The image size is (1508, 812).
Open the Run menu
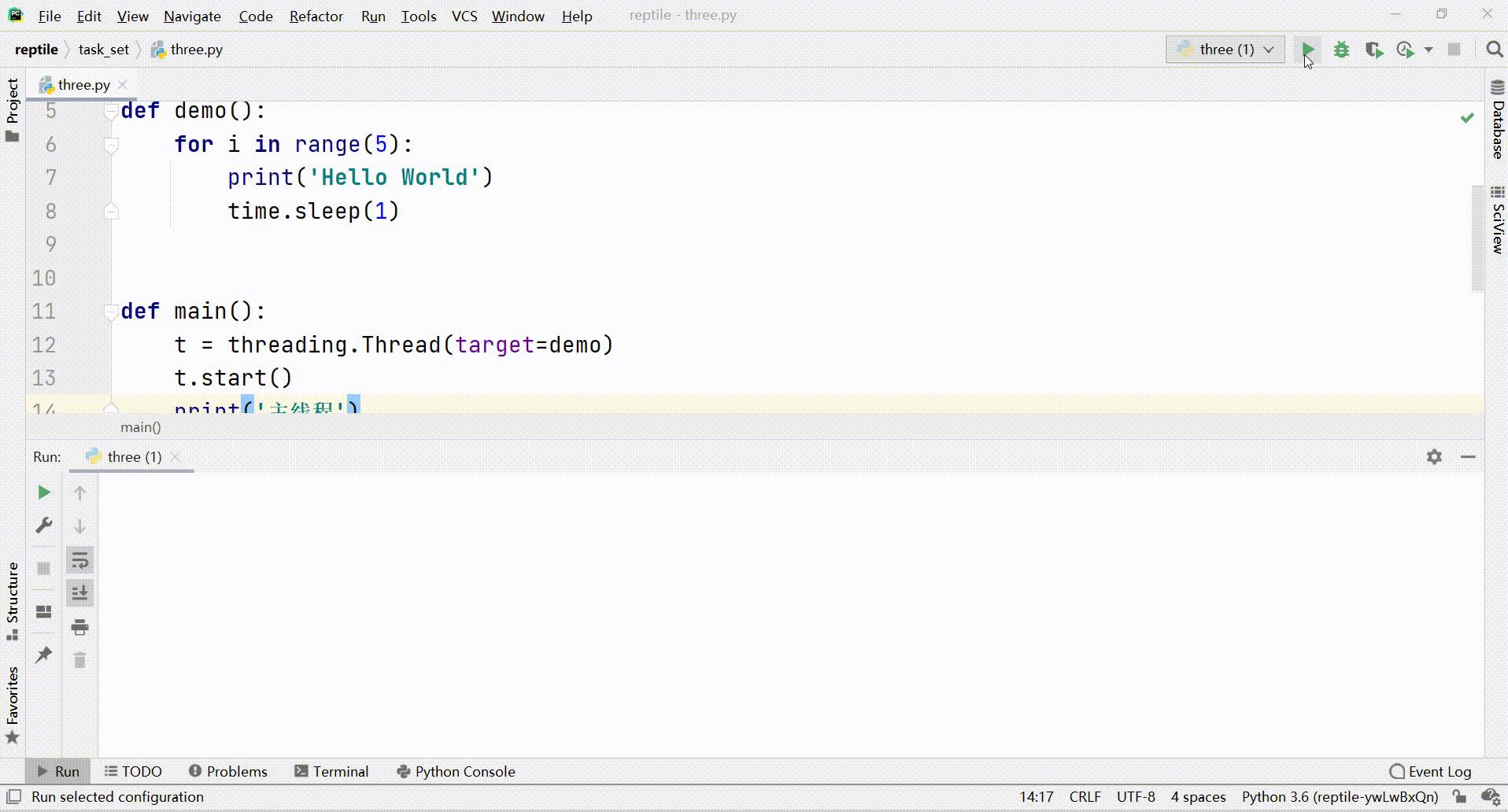pos(373,16)
